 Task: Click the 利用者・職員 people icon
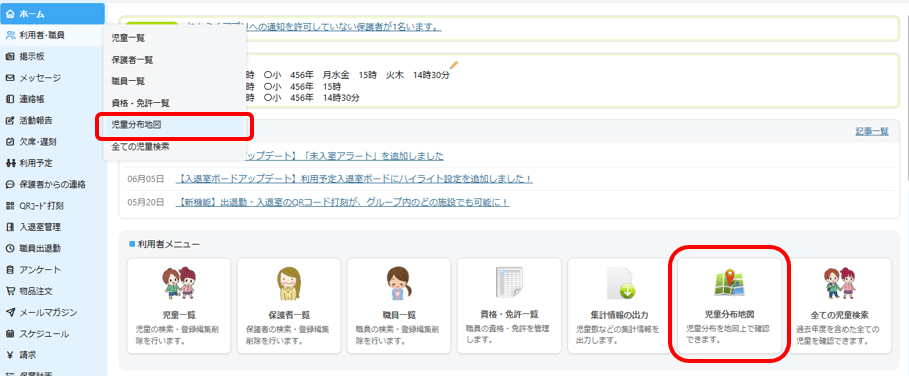pos(10,35)
